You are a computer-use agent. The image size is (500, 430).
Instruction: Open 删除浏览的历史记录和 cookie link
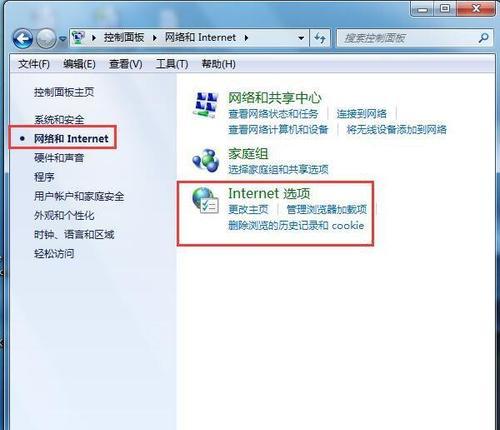pyautogui.click(x=296, y=226)
